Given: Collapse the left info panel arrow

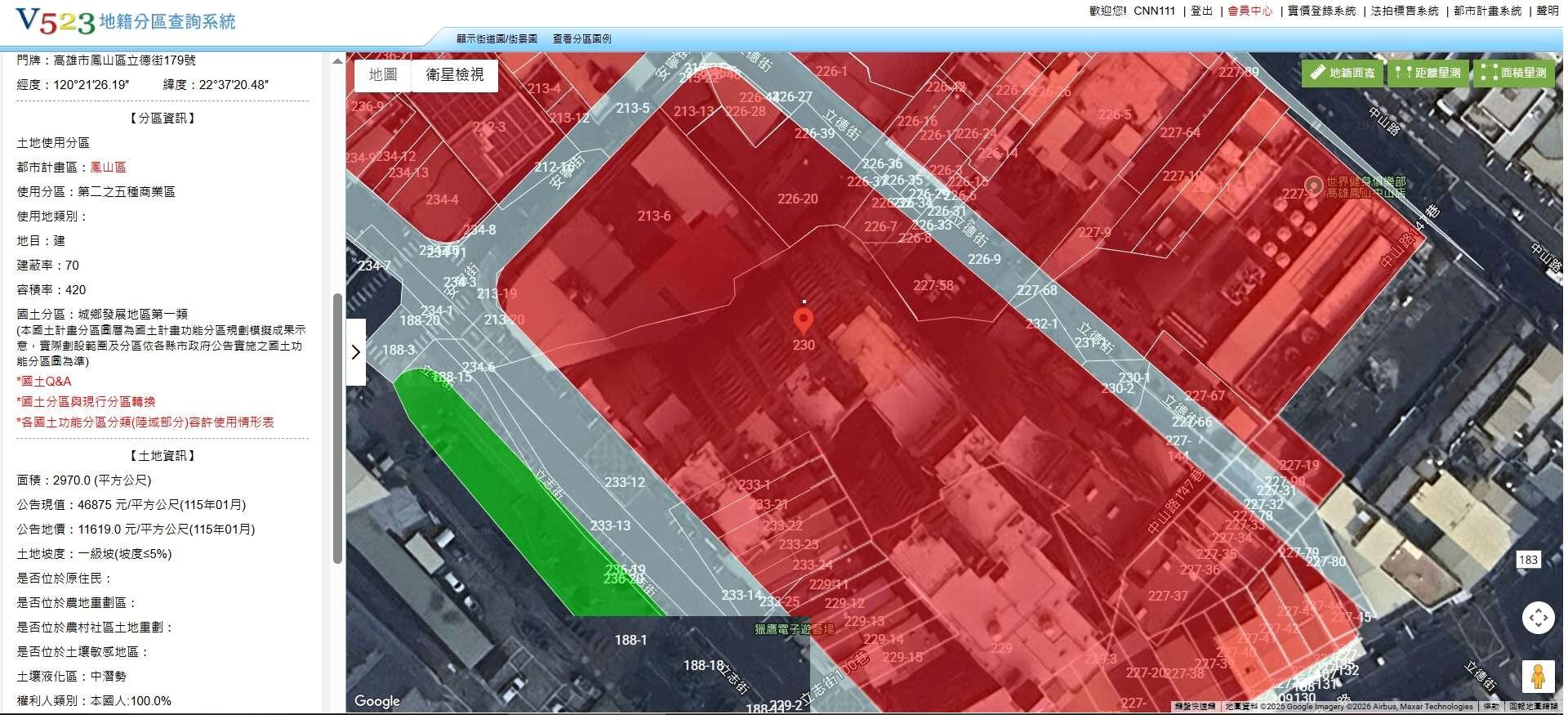Looking at the screenshot, I should (x=356, y=352).
